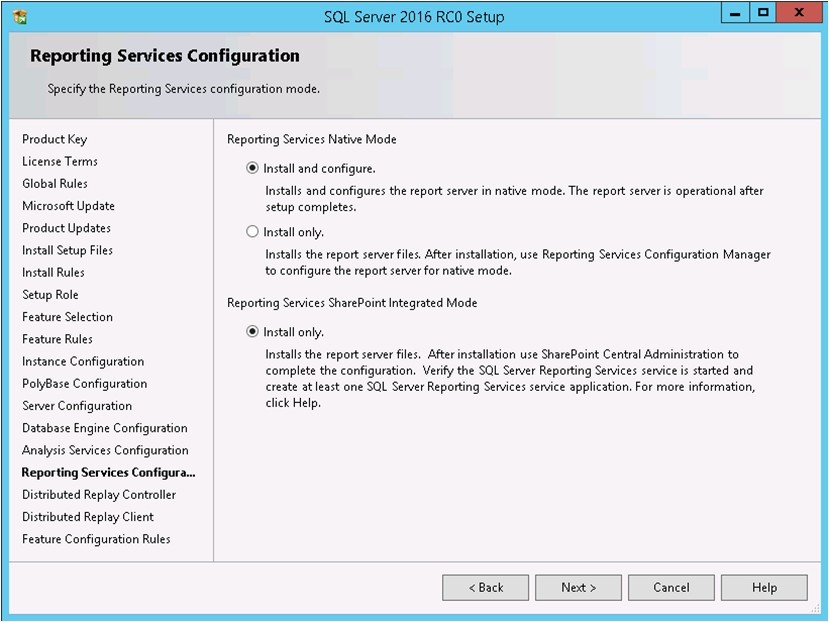Select Product Updates step

[x=67, y=228]
